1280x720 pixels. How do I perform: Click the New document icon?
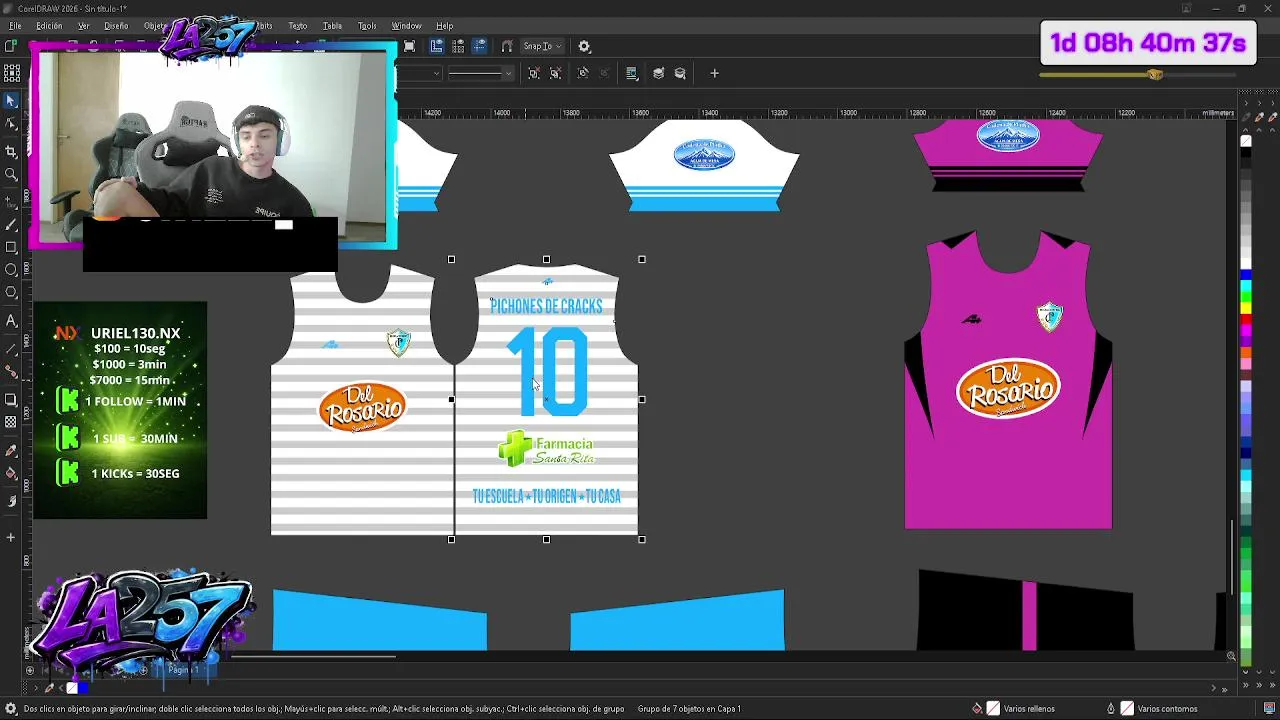coord(10,46)
